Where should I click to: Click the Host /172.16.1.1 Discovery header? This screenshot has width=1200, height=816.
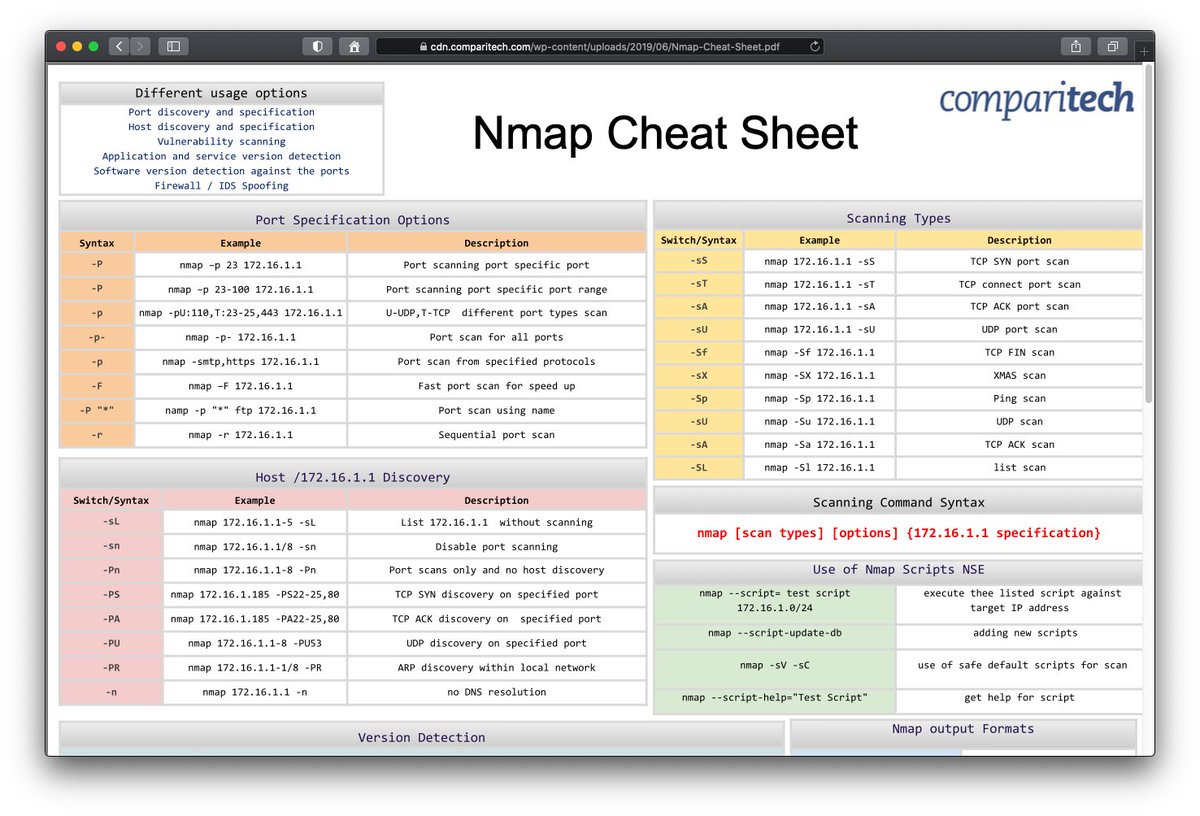352,477
